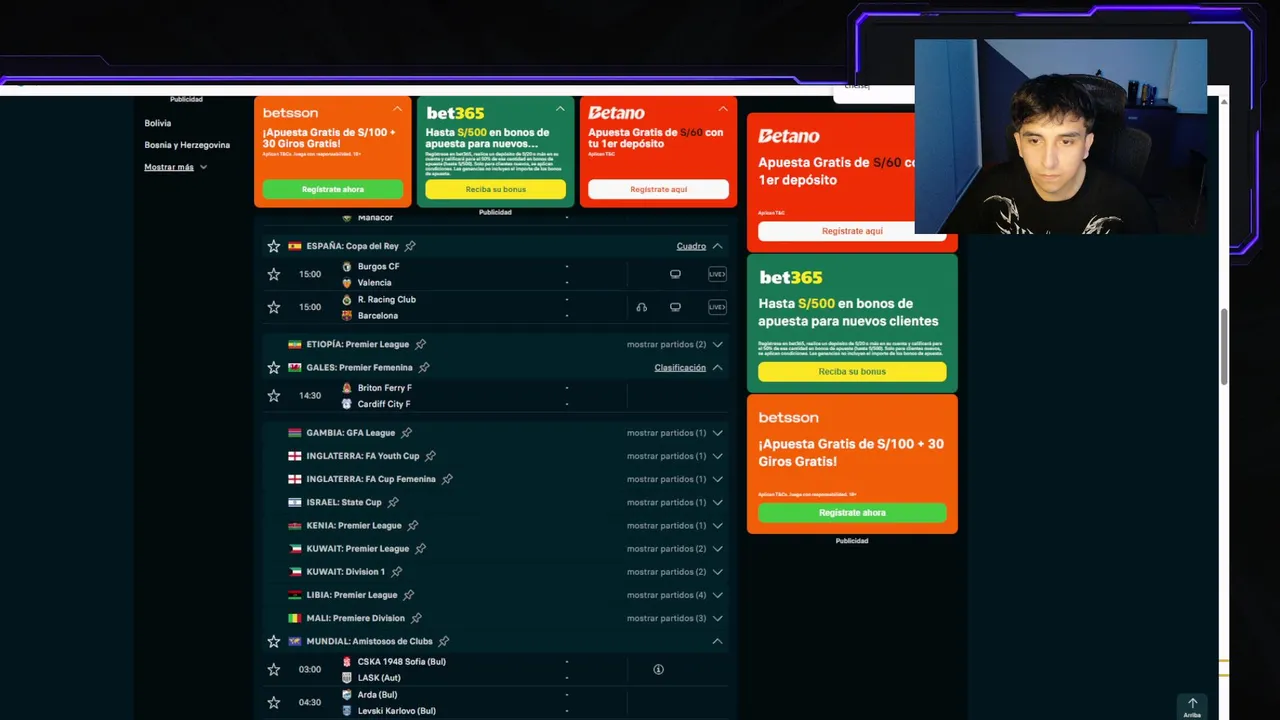Screen dimensions: 1280x720
Task: Click the page vertical scrollbar thumb
Action: pyautogui.click(x=1224, y=345)
